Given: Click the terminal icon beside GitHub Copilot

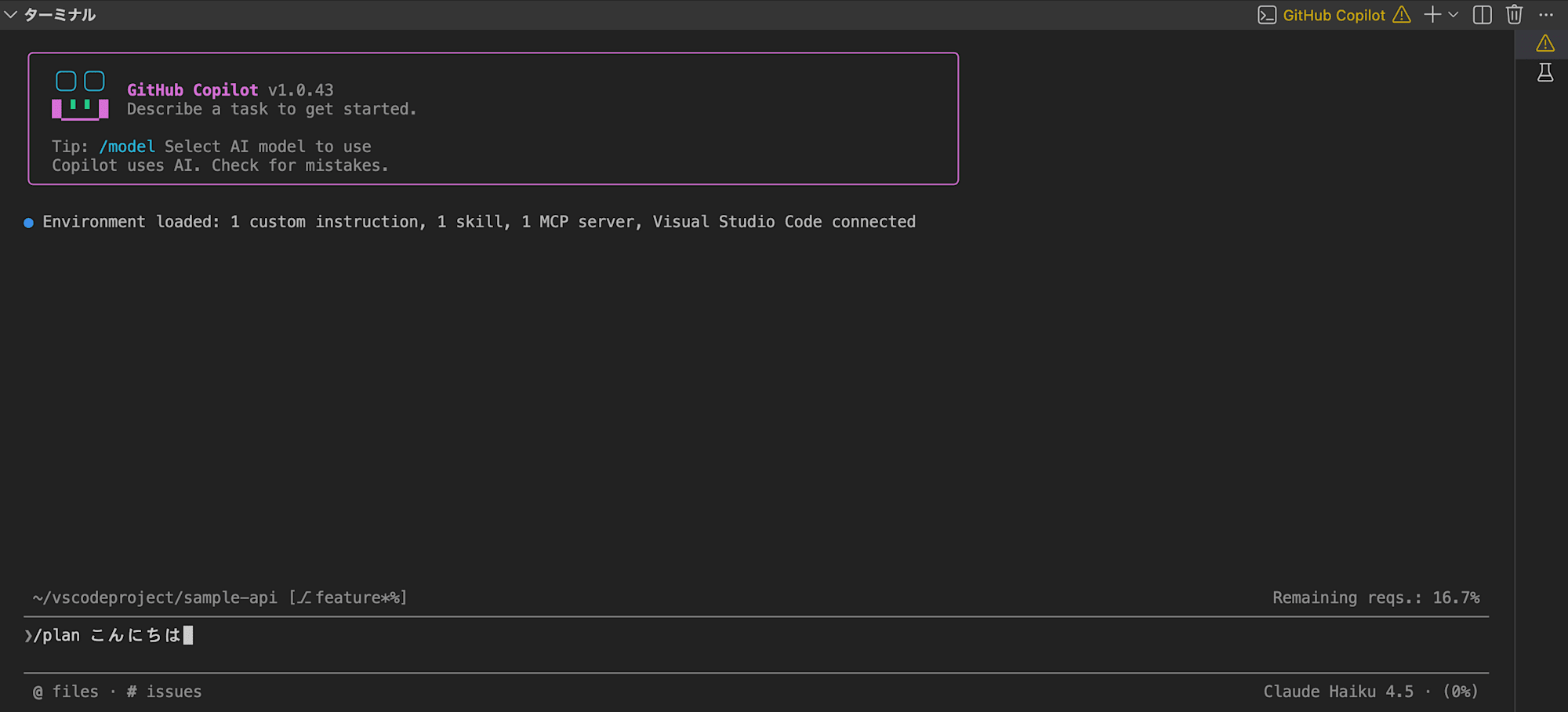Looking at the screenshot, I should click(1267, 15).
